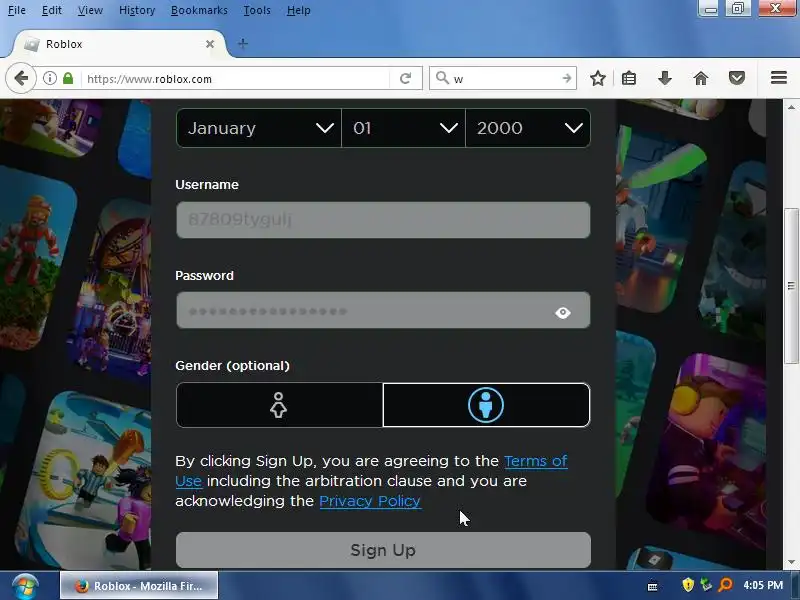Click the Password label text
Image resolution: width=800 pixels, height=600 pixels.
tap(204, 276)
